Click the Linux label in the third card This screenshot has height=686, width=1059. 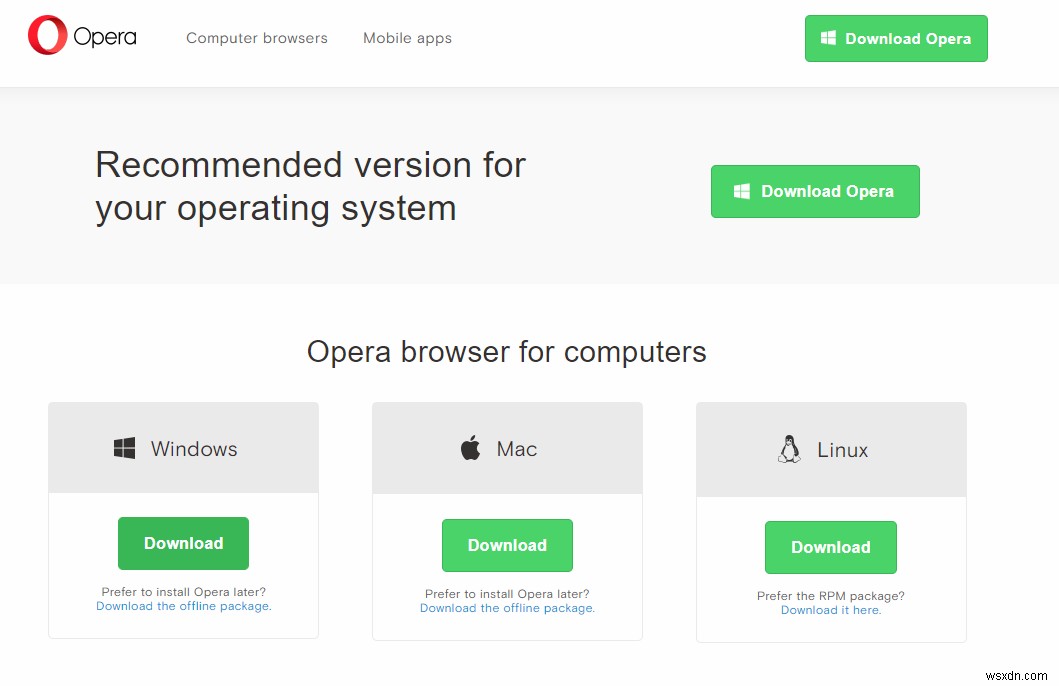pos(842,450)
